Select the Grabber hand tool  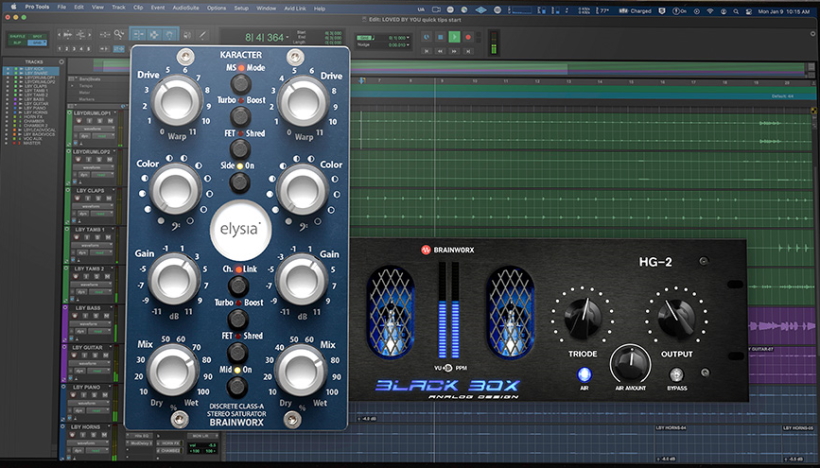169,35
